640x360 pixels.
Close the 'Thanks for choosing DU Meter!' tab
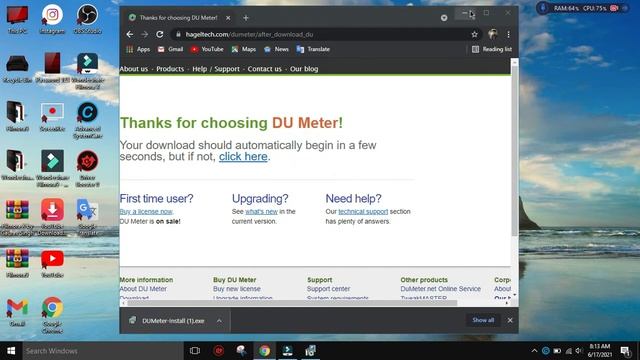click(x=228, y=18)
